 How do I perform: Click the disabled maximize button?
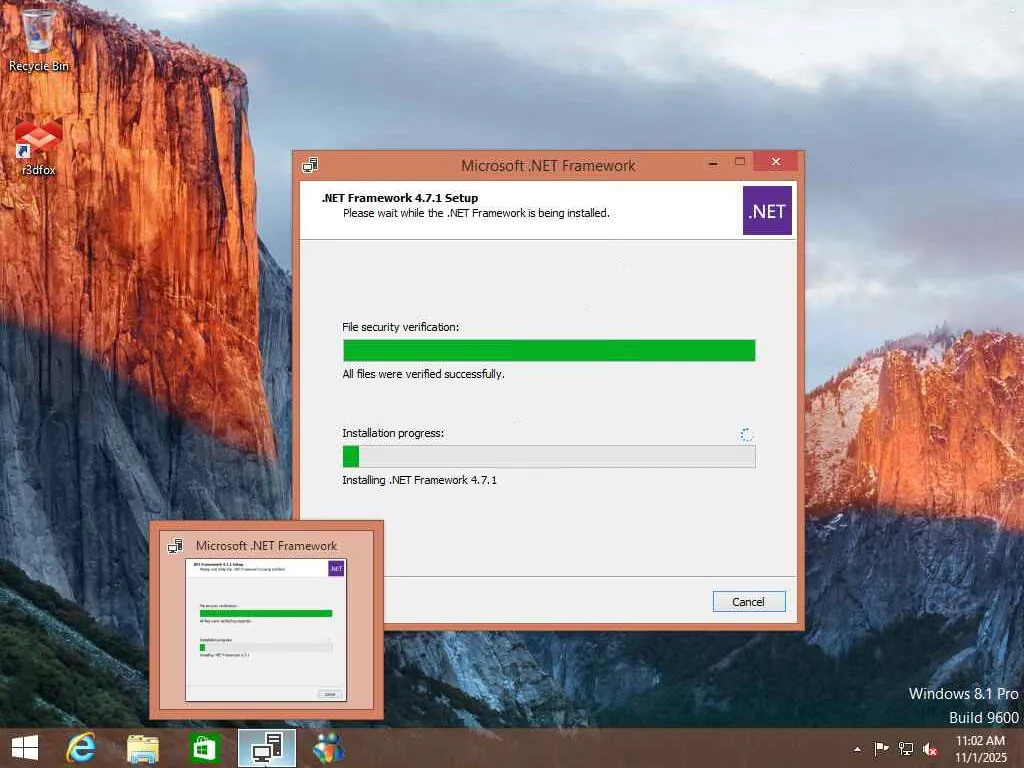click(x=740, y=161)
